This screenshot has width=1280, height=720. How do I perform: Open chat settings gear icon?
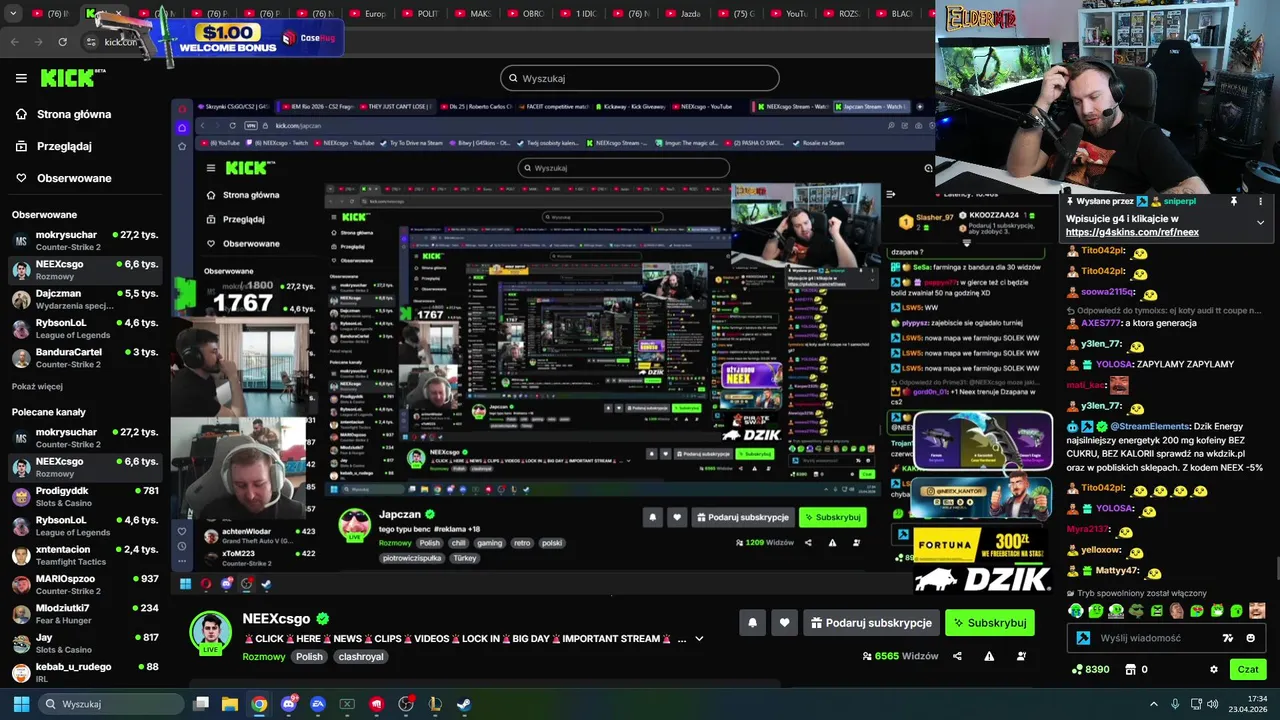(1214, 669)
